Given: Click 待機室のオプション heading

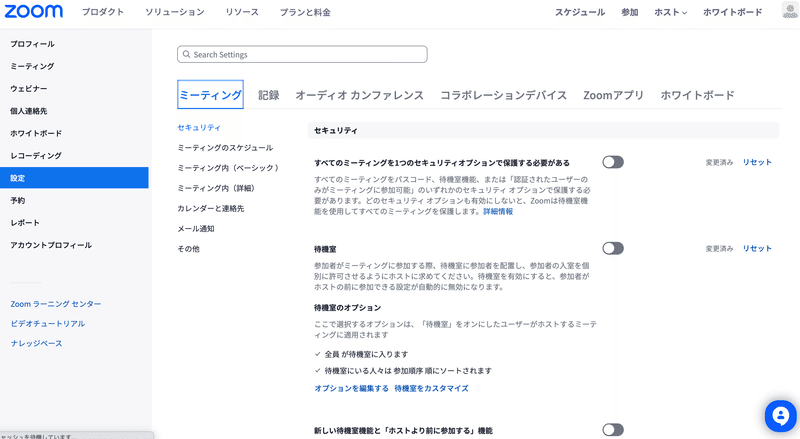Looking at the screenshot, I should tap(347, 308).
